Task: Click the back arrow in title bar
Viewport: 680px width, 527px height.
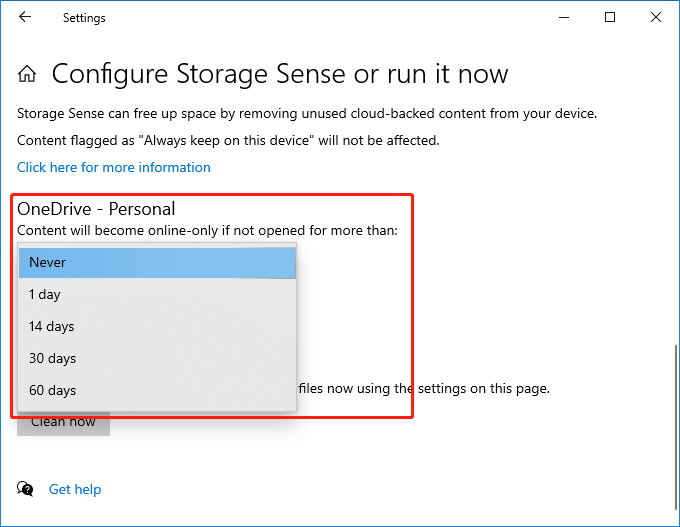Action: (x=25, y=18)
